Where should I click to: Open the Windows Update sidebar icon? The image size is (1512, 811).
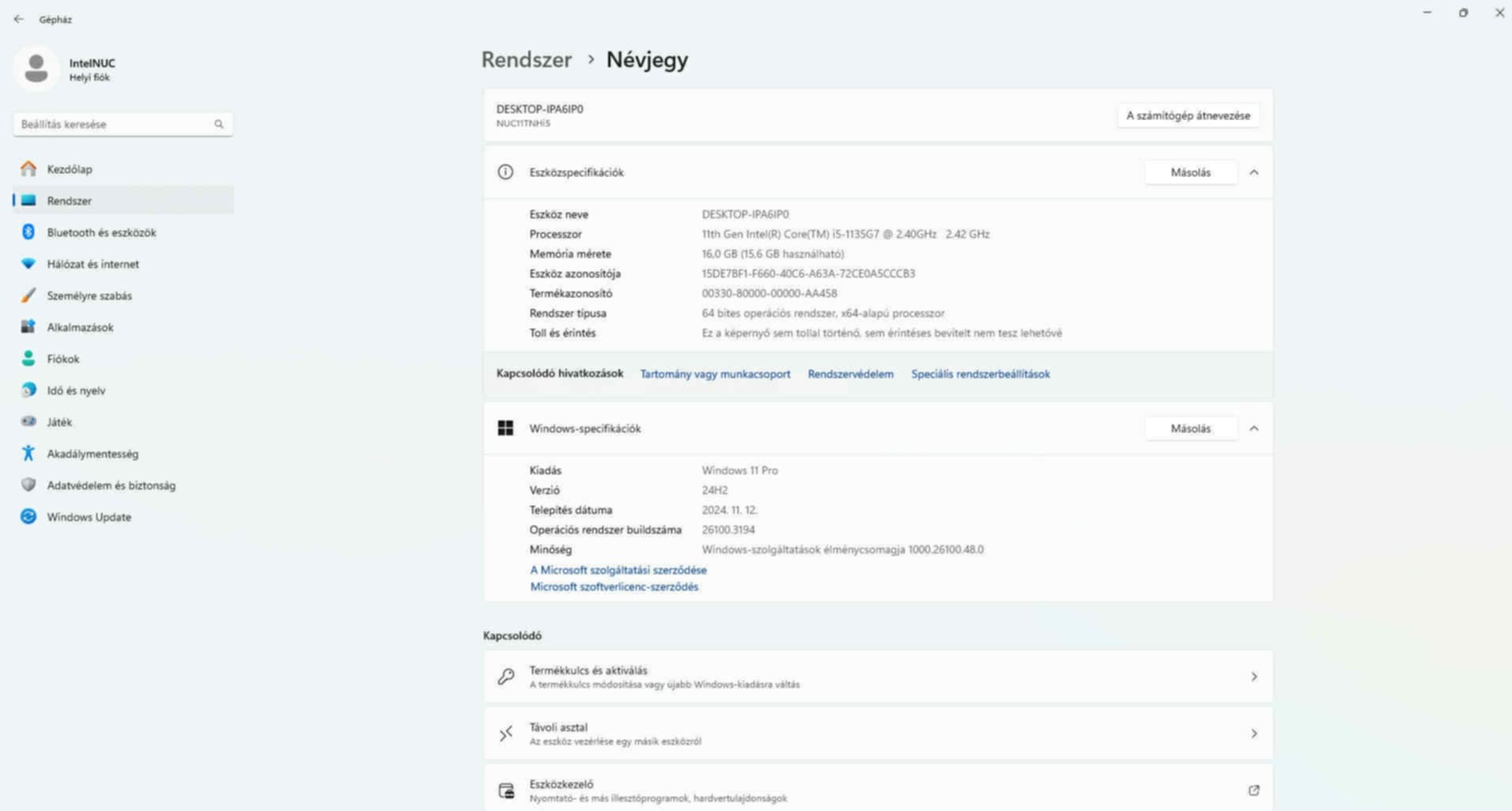(28, 516)
